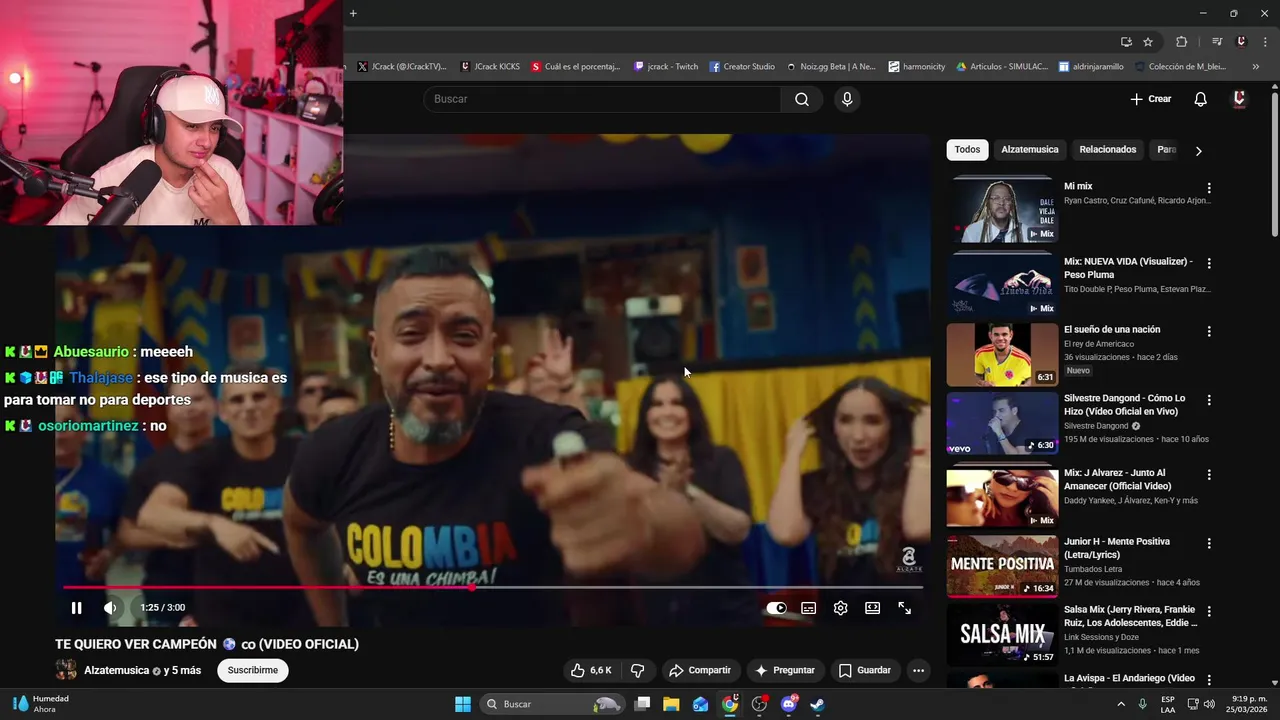The image size is (1280, 720).
Task: Open the MENTE POSITIVA thumbnail
Action: 1002,566
